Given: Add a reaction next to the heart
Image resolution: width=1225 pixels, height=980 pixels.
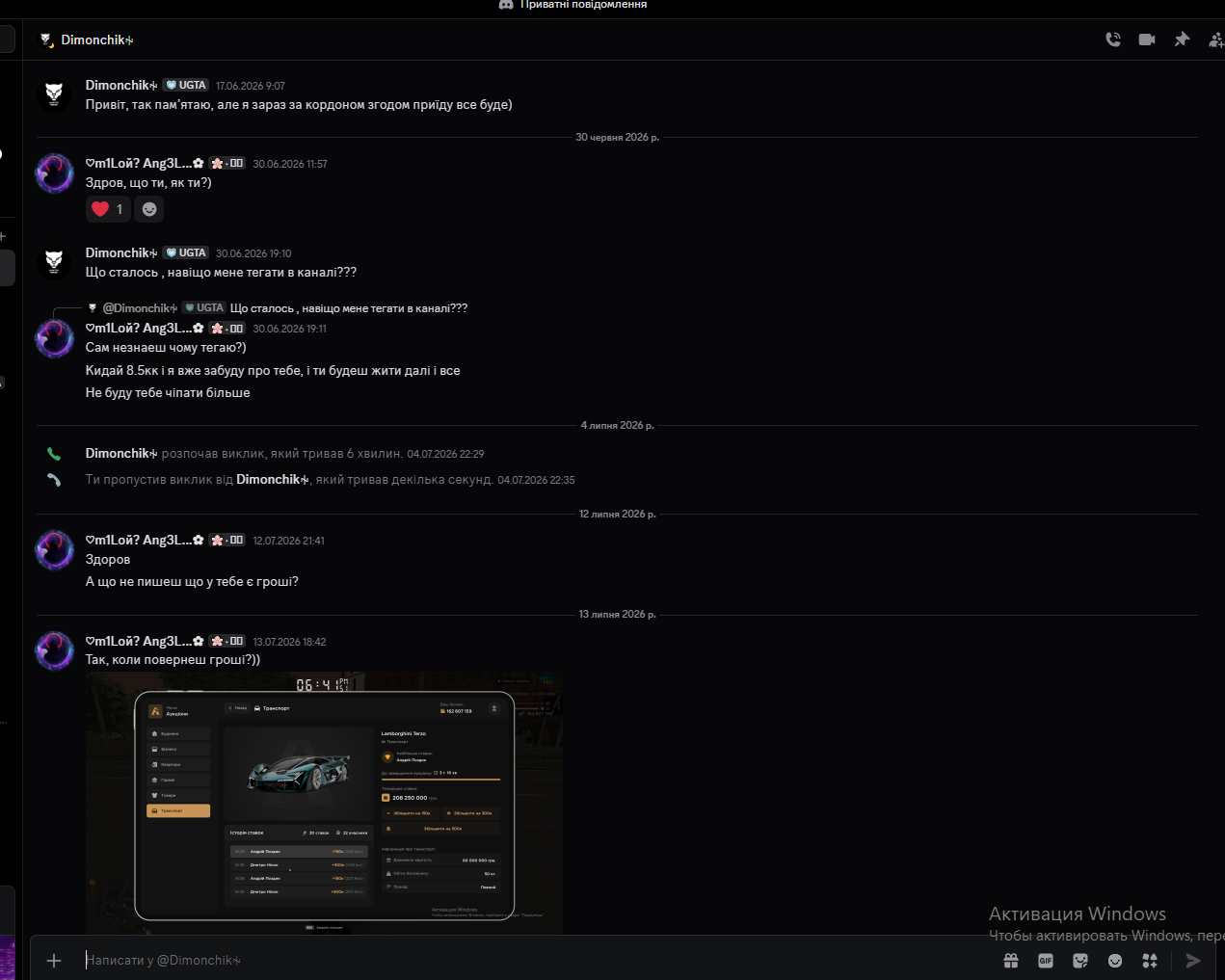Looking at the screenshot, I should (149, 209).
